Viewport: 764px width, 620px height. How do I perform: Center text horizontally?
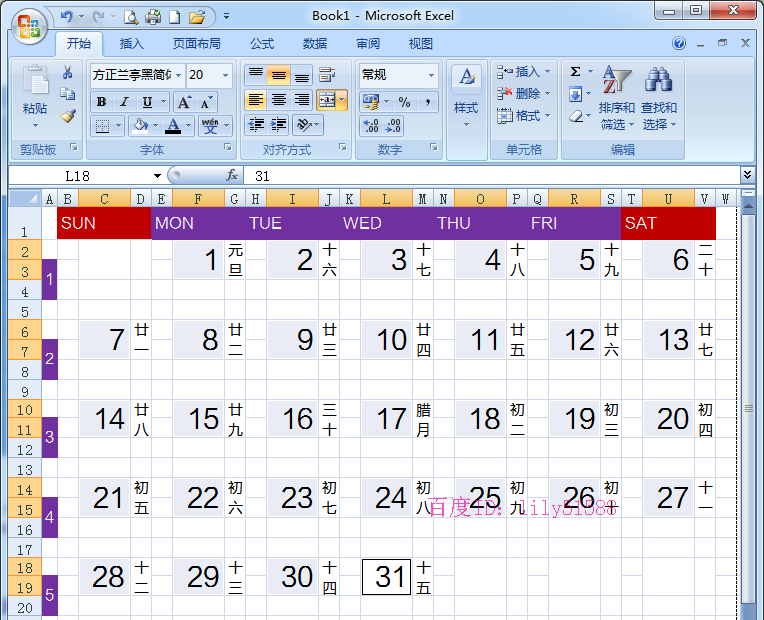[x=279, y=100]
